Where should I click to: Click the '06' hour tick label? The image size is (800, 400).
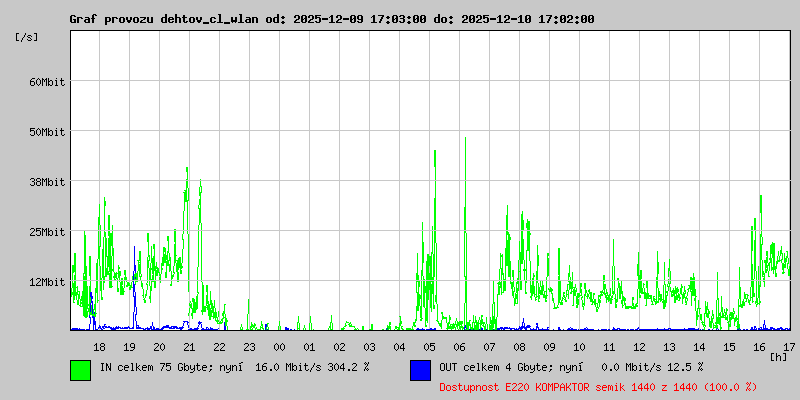pos(460,347)
